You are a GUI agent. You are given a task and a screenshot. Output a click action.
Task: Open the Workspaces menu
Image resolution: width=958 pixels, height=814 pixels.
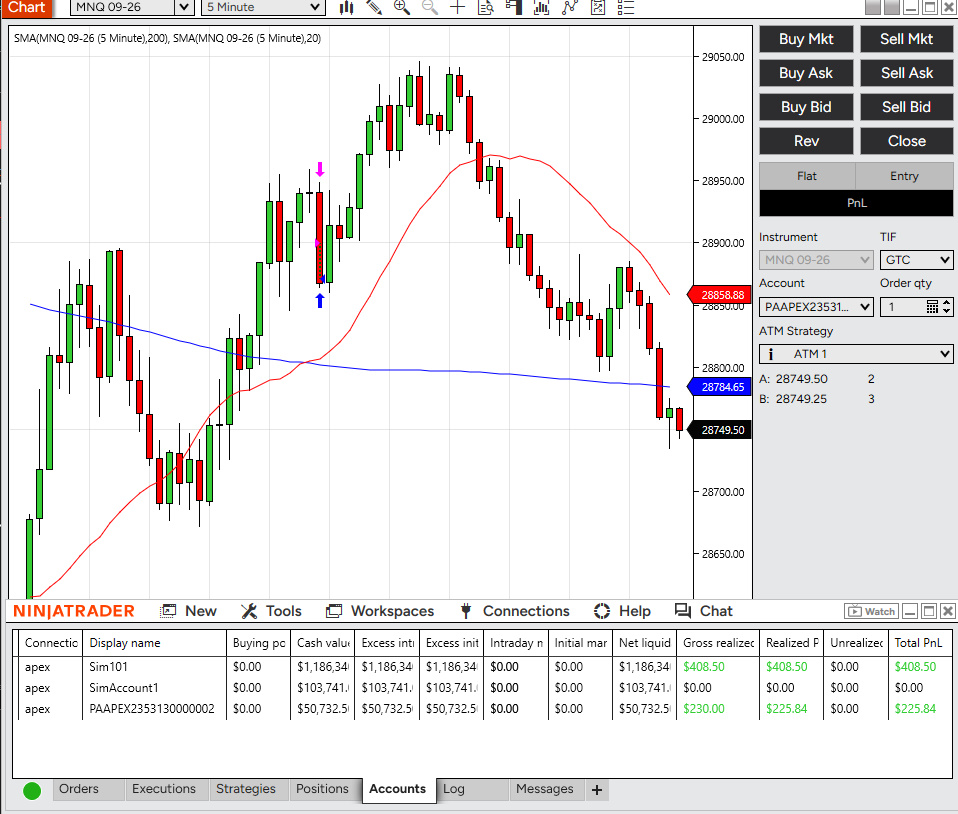[x=380, y=611]
